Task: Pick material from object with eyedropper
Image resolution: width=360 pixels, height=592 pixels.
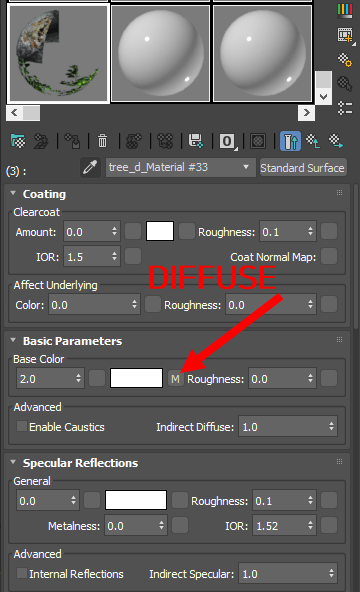Action: tap(91, 167)
